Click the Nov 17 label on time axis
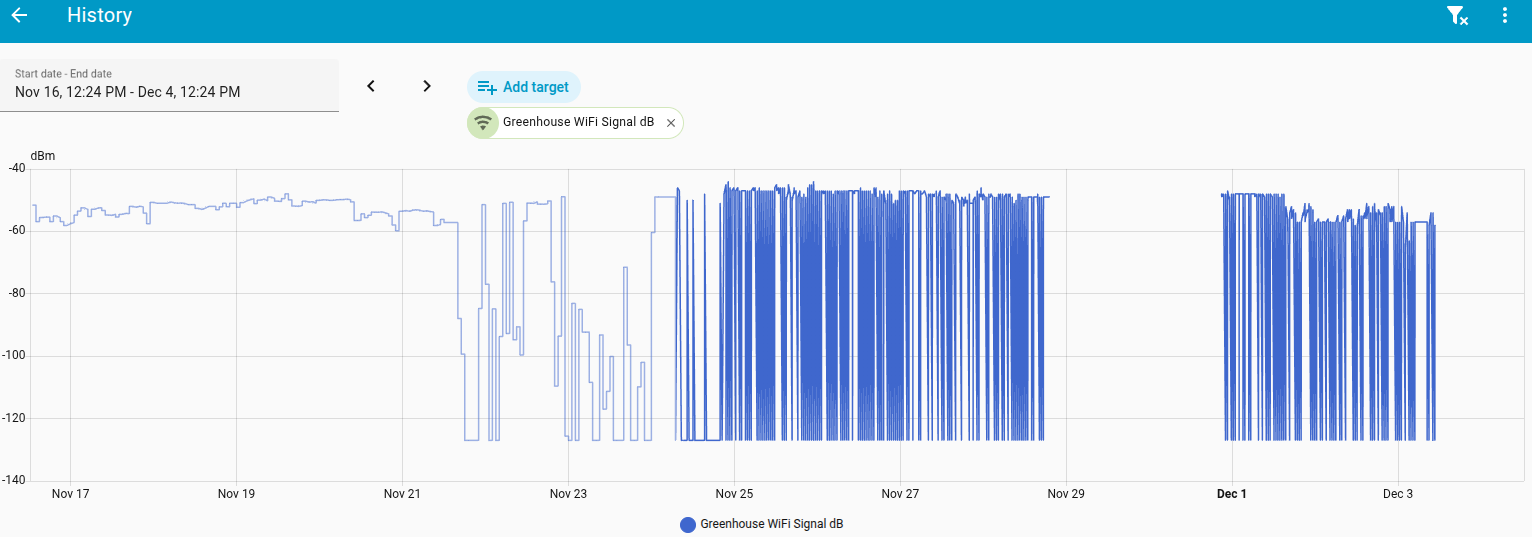This screenshot has width=1532, height=537. pyautogui.click(x=70, y=494)
